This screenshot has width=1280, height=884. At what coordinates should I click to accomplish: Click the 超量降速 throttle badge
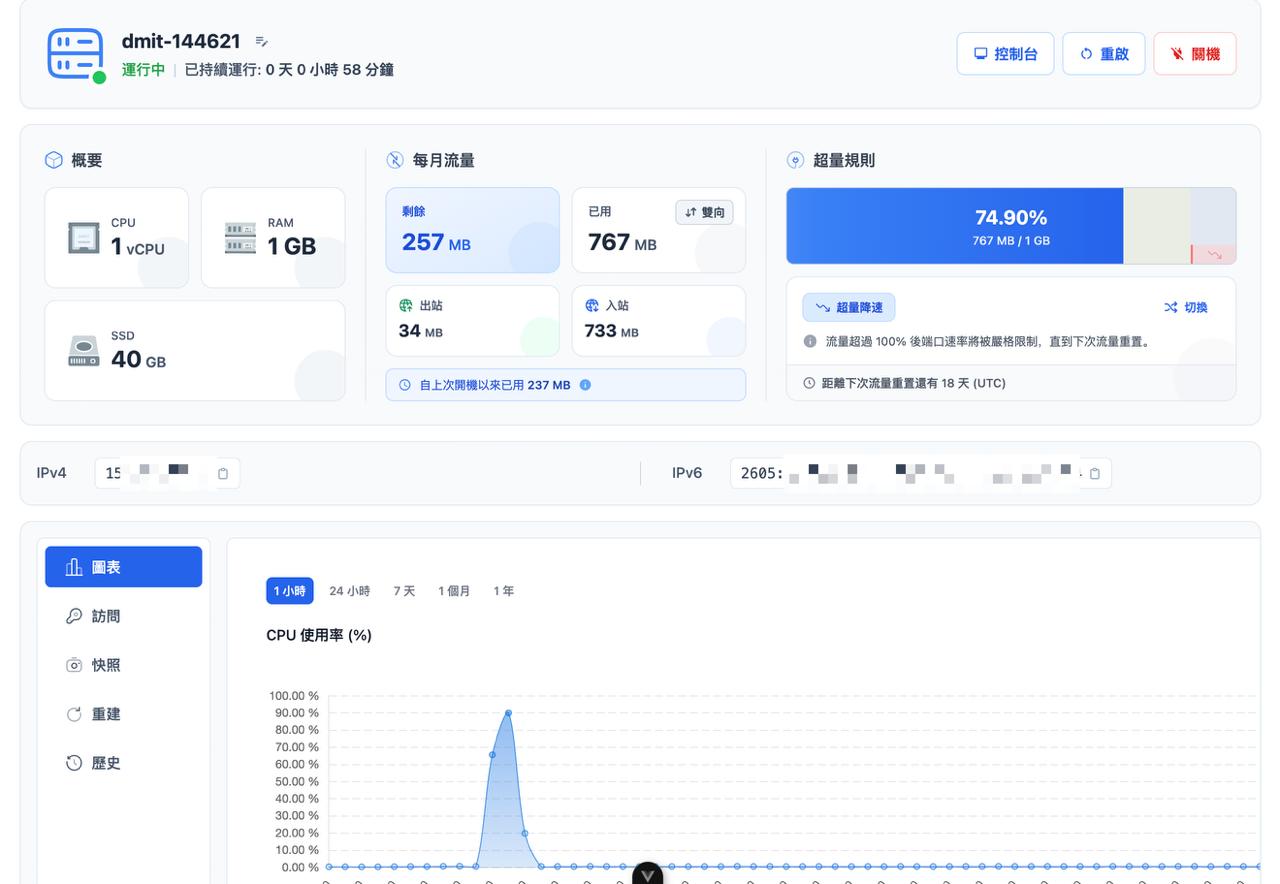pos(848,307)
